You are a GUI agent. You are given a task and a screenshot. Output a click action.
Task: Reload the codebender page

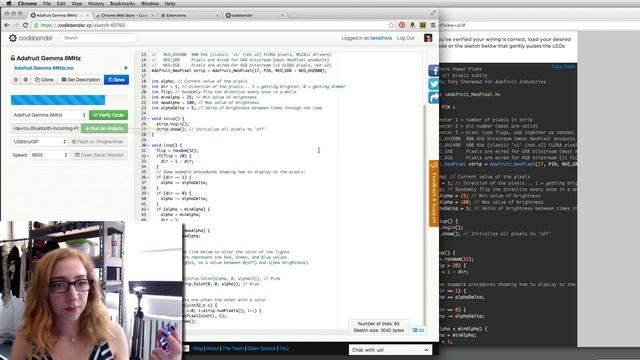click(x=25, y=25)
